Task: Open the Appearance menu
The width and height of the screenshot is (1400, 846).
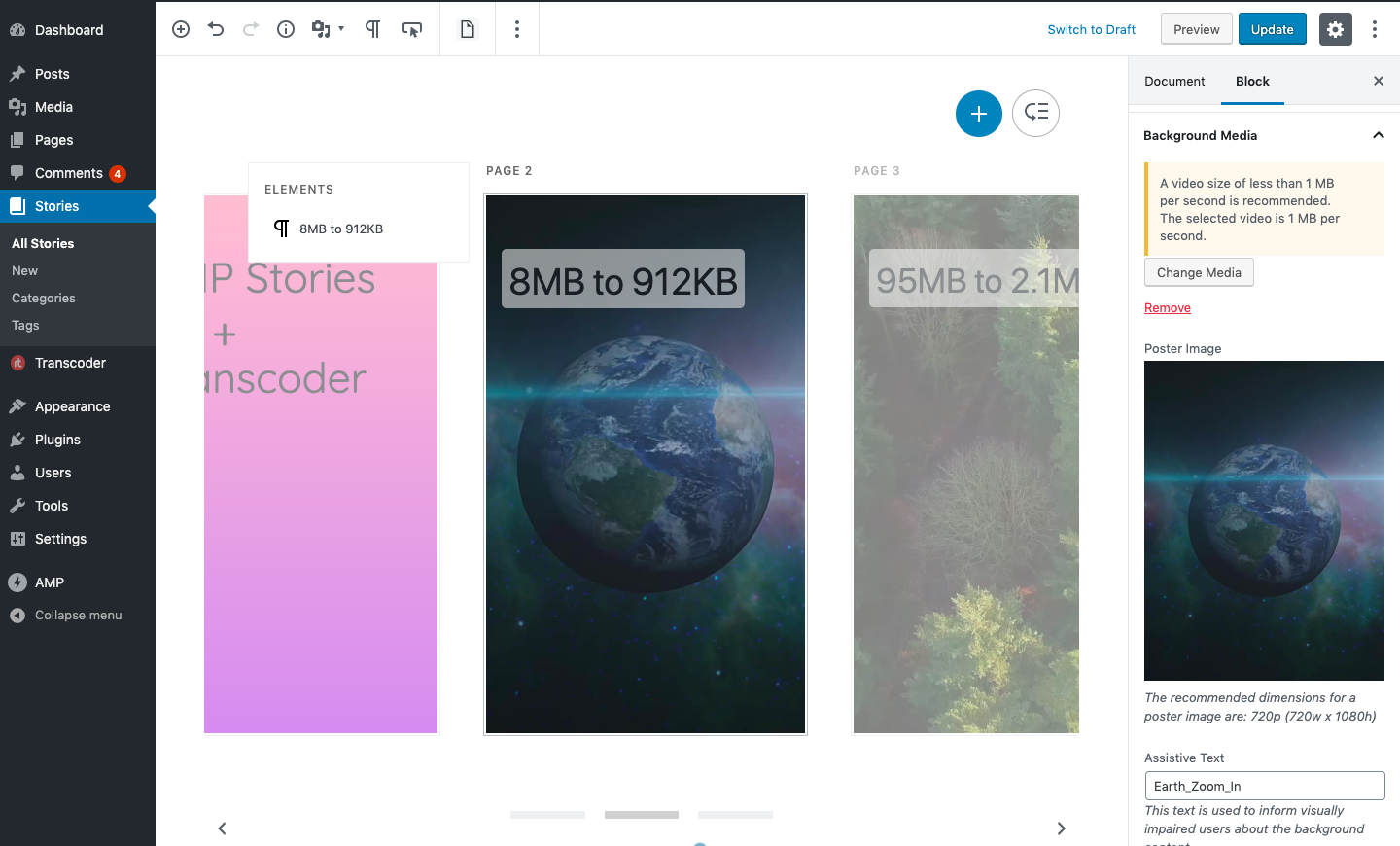Action: coord(78,406)
